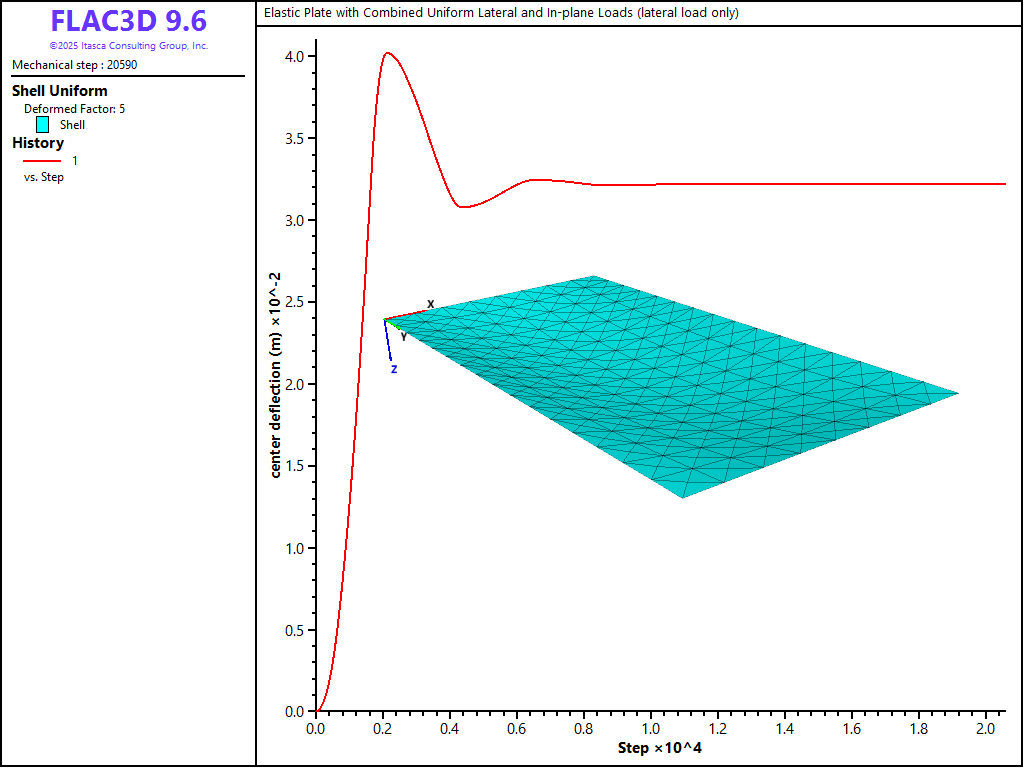1024x768 pixels.
Task: Click the FLAC3D 9.6 logo title
Action: (128, 22)
